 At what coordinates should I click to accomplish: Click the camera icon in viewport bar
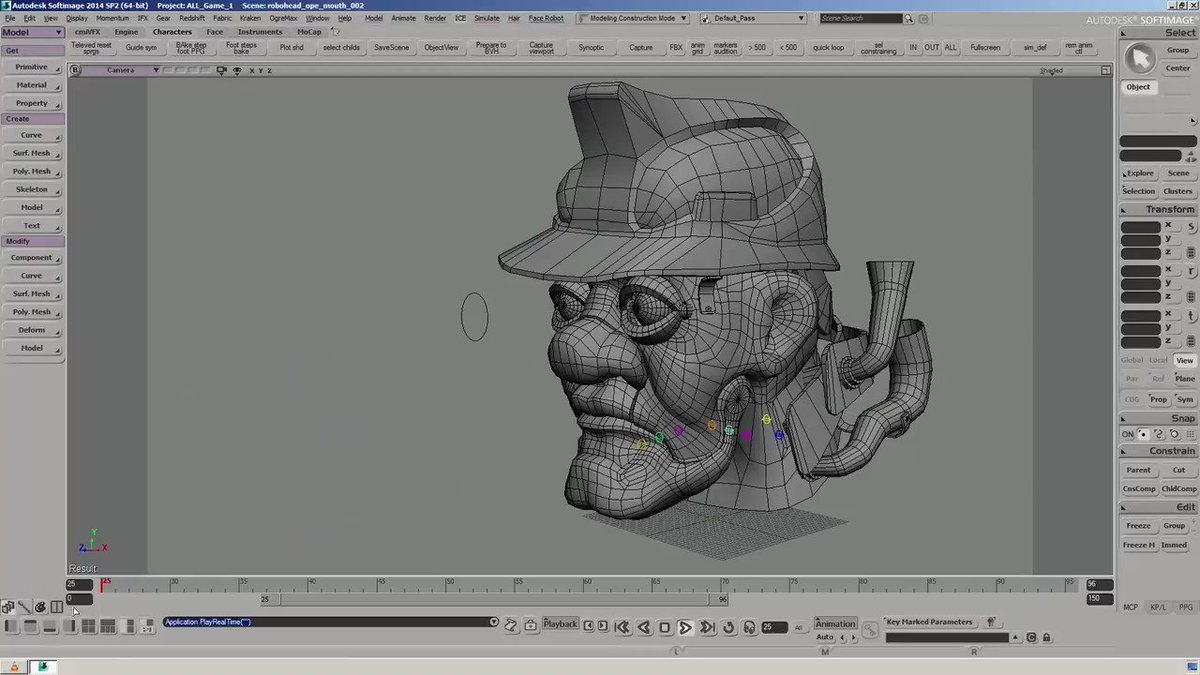pos(223,70)
